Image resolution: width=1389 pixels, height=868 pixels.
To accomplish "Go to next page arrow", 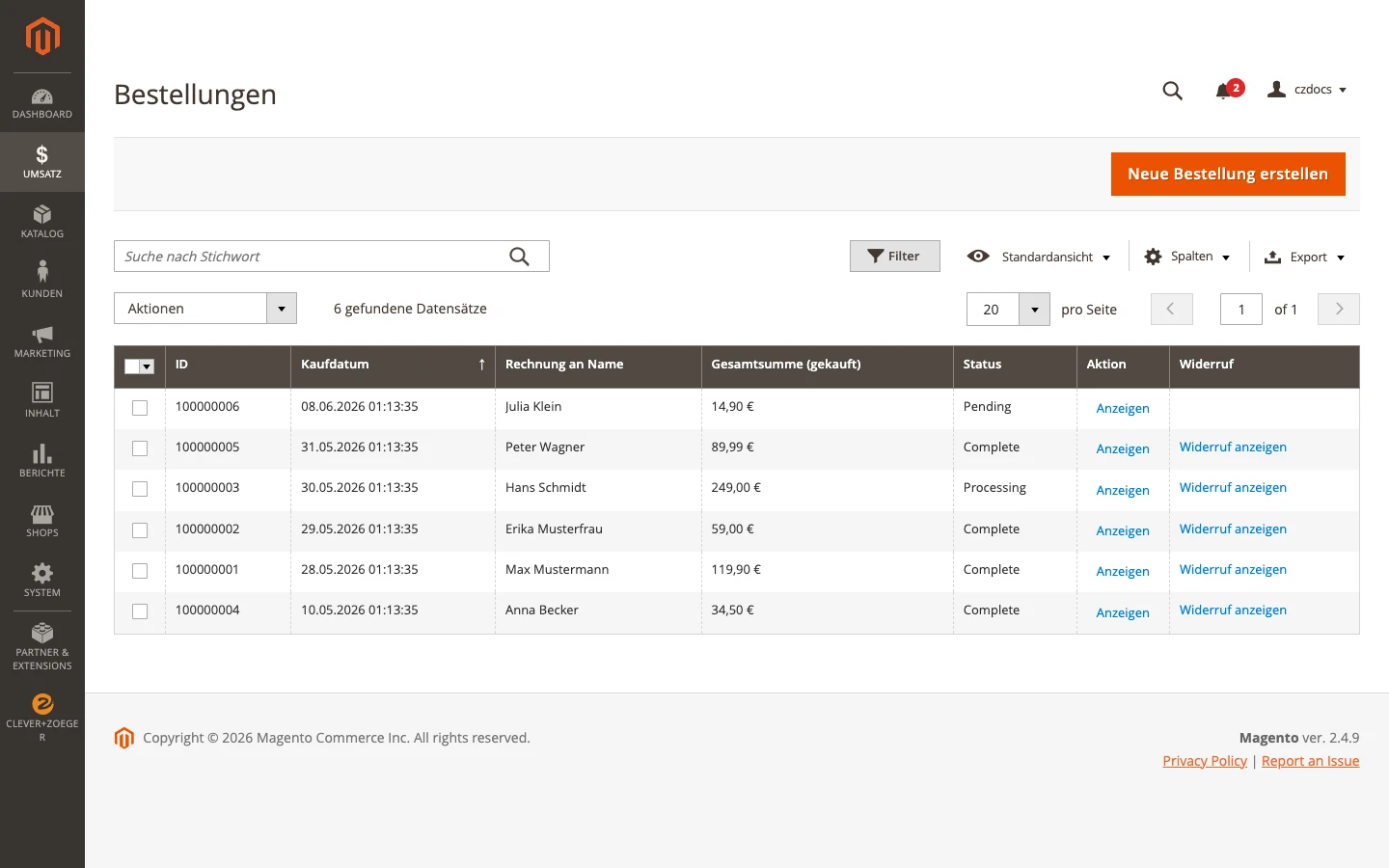I will pos(1339,310).
